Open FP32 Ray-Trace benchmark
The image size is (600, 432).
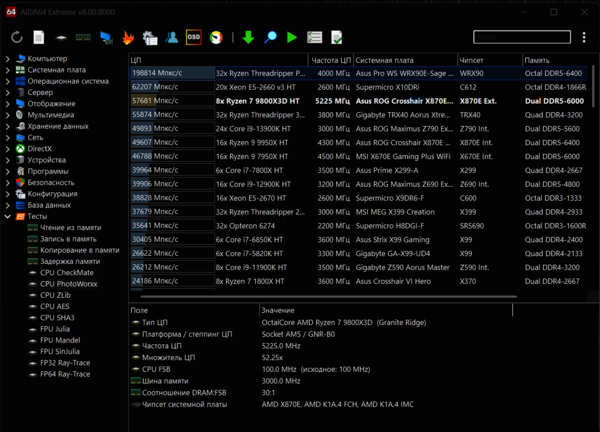[x=65, y=363]
